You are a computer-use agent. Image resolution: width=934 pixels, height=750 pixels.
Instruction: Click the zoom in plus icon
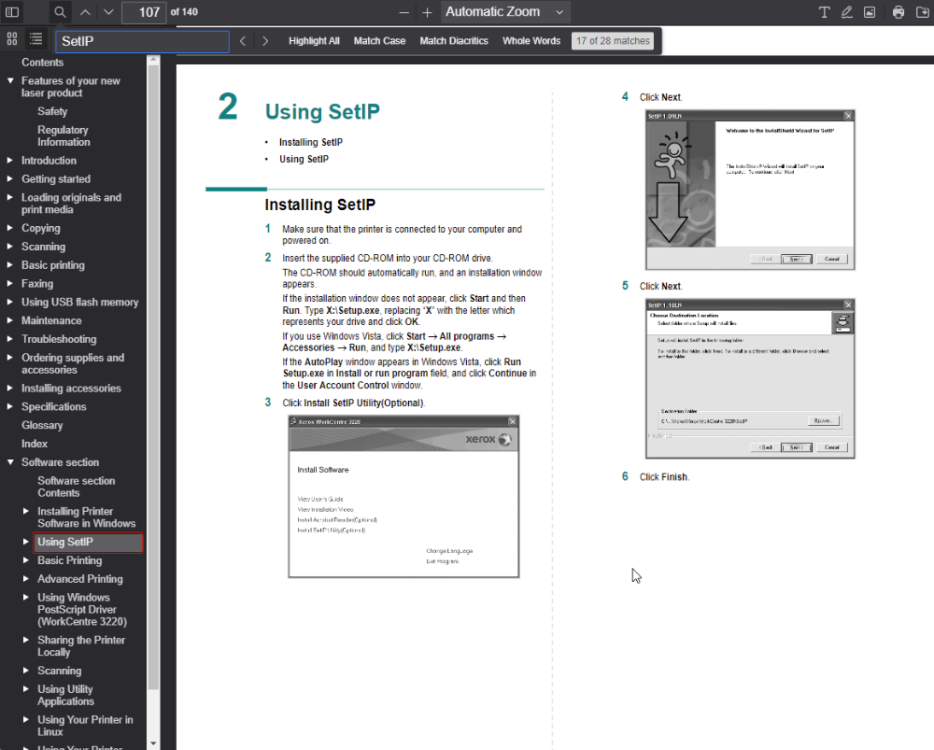pos(427,12)
